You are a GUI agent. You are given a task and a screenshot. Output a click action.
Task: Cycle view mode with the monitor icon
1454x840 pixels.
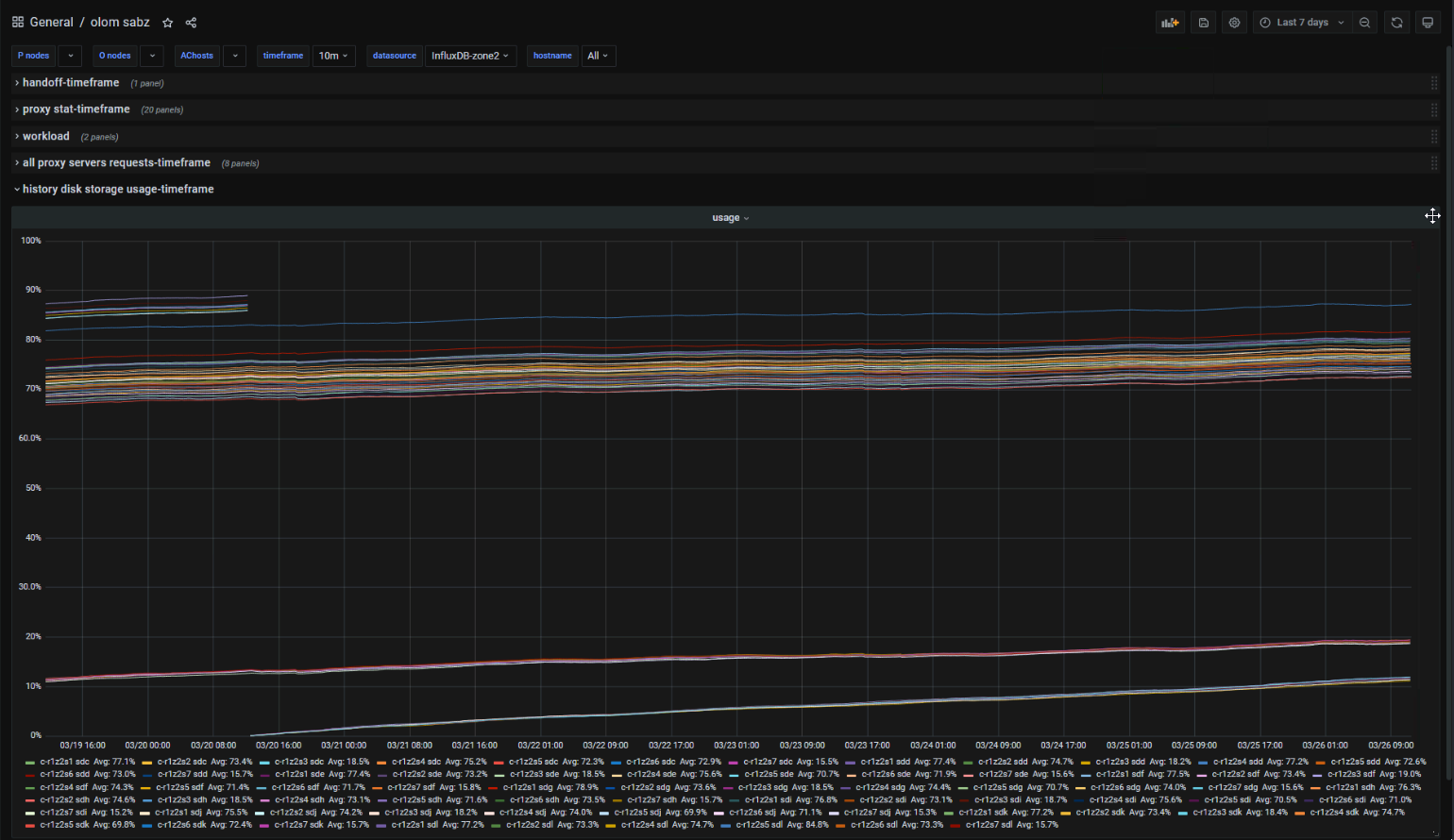[x=1428, y=23]
